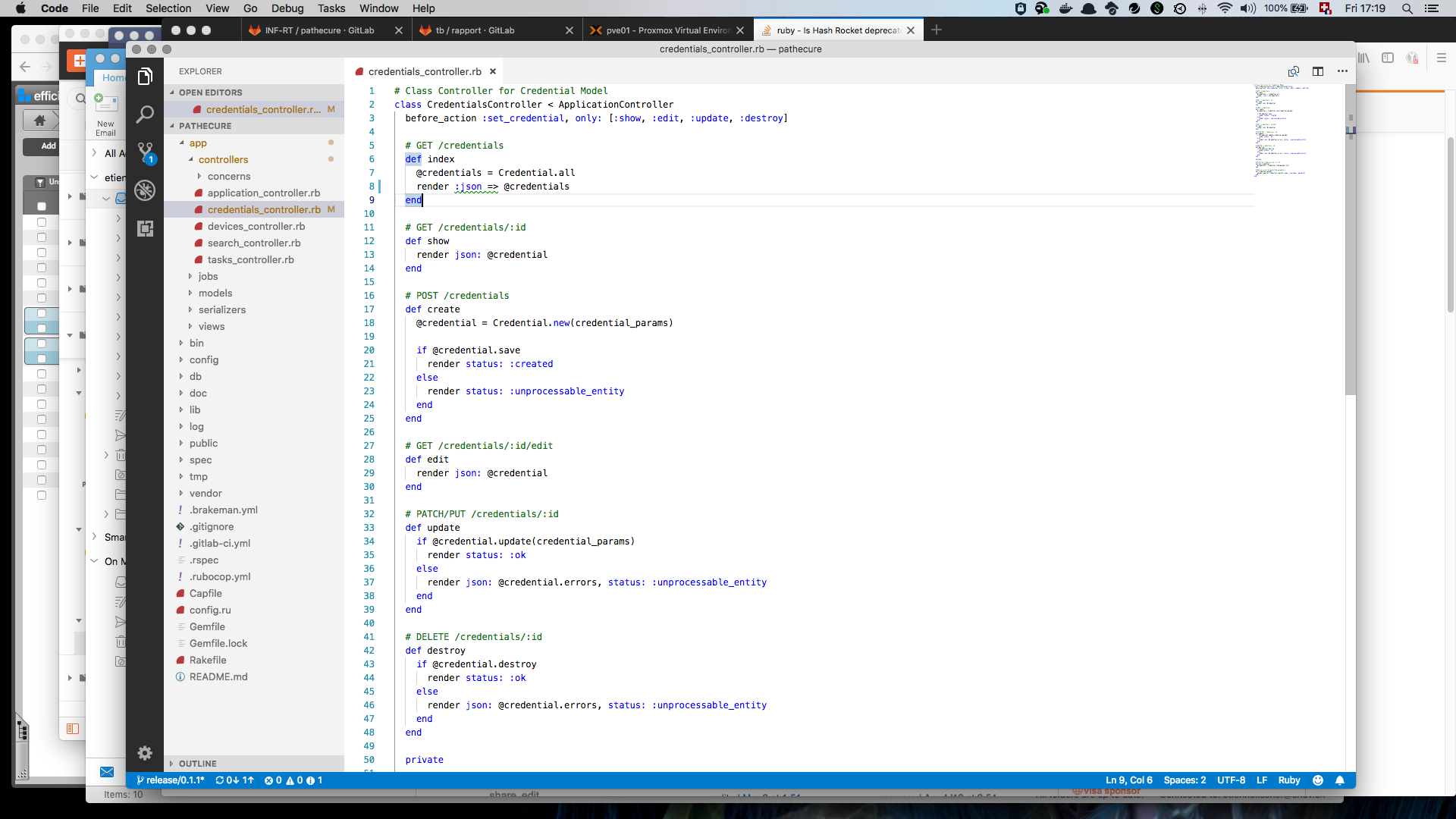The image size is (1456, 819).
Task: Open devices_controller.rb file
Action: point(256,227)
